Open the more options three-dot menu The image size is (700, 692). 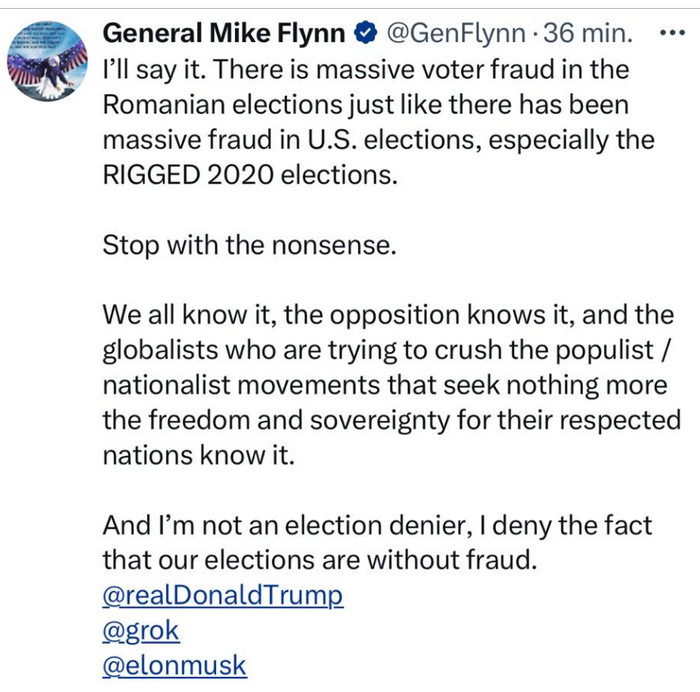pos(672,33)
